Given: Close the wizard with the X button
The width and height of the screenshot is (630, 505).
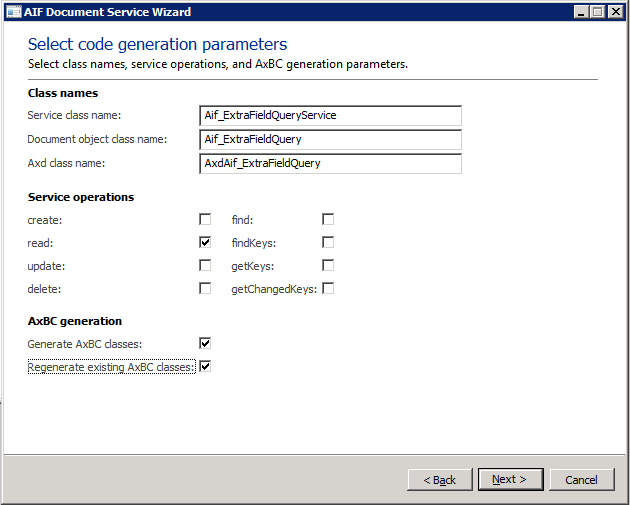Looking at the screenshot, I should tap(617, 12).
